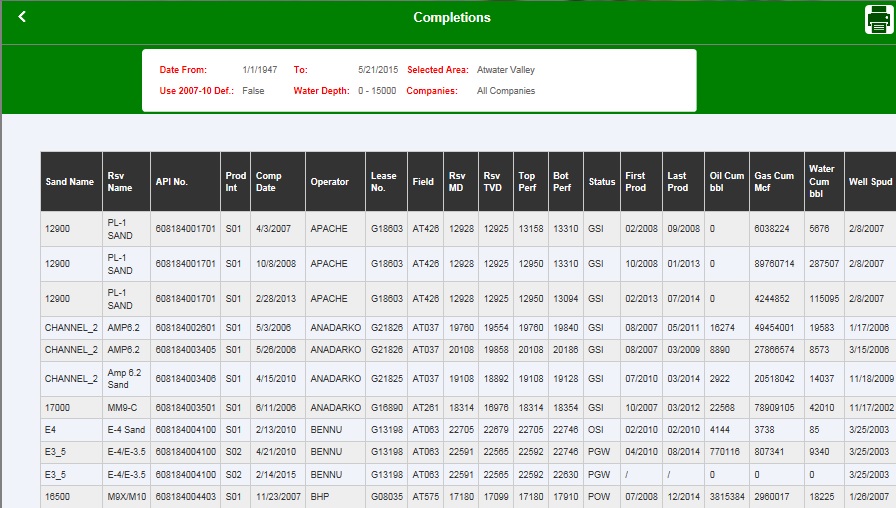896x508 pixels.
Task: Click the Top Perf column header
Action: point(531,182)
